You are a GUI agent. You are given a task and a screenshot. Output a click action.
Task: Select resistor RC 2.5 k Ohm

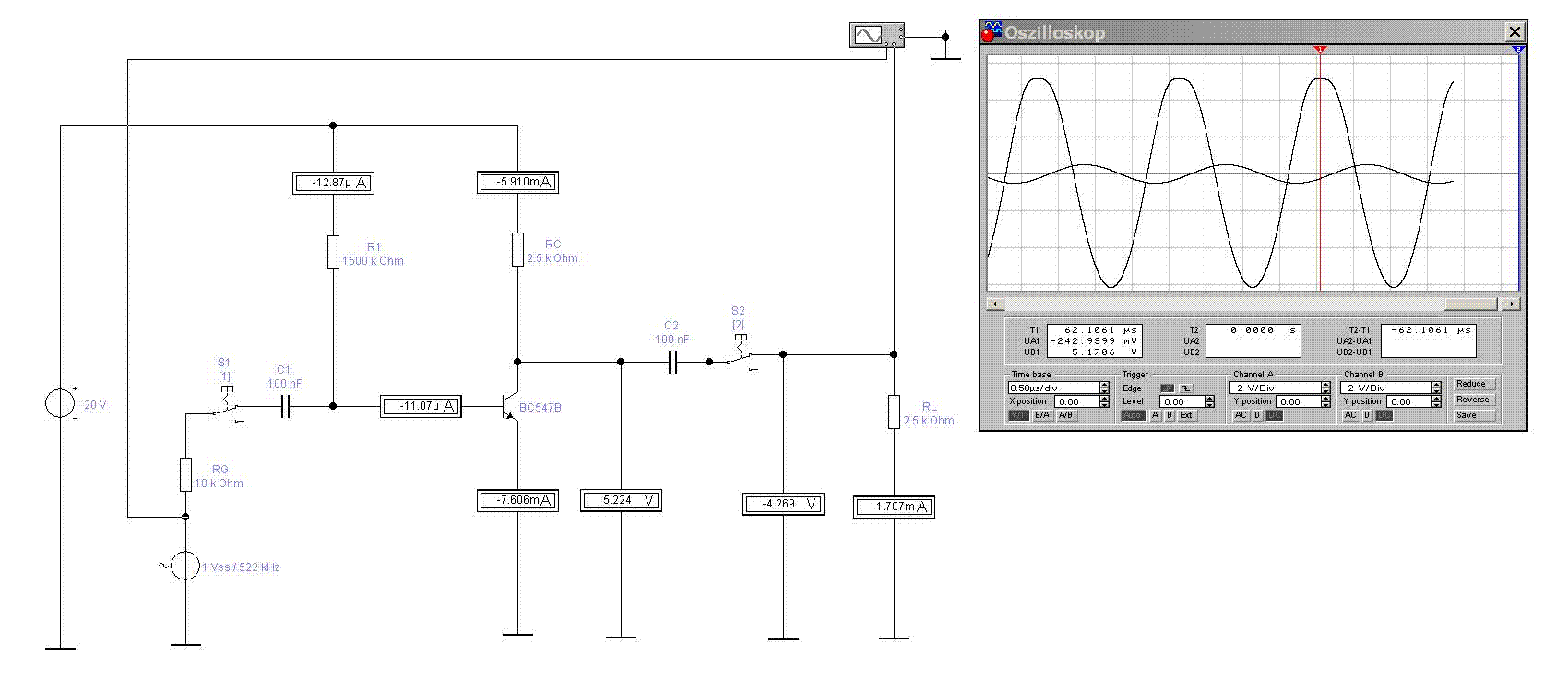pos(517,249)
